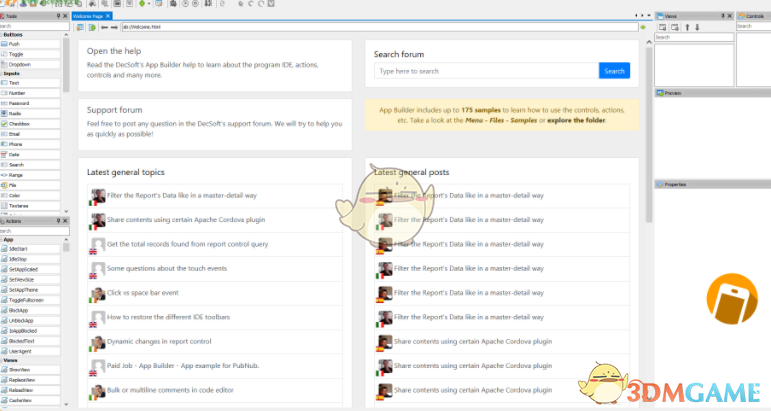The width and height of the screenshot is (771, 411).
Task: Select the Toggle button control
Action: [30, 54]
